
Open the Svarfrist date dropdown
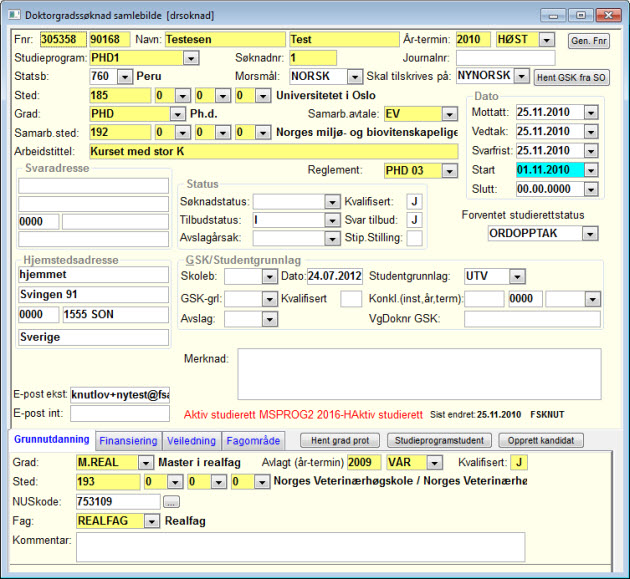(x=591, y=151)
